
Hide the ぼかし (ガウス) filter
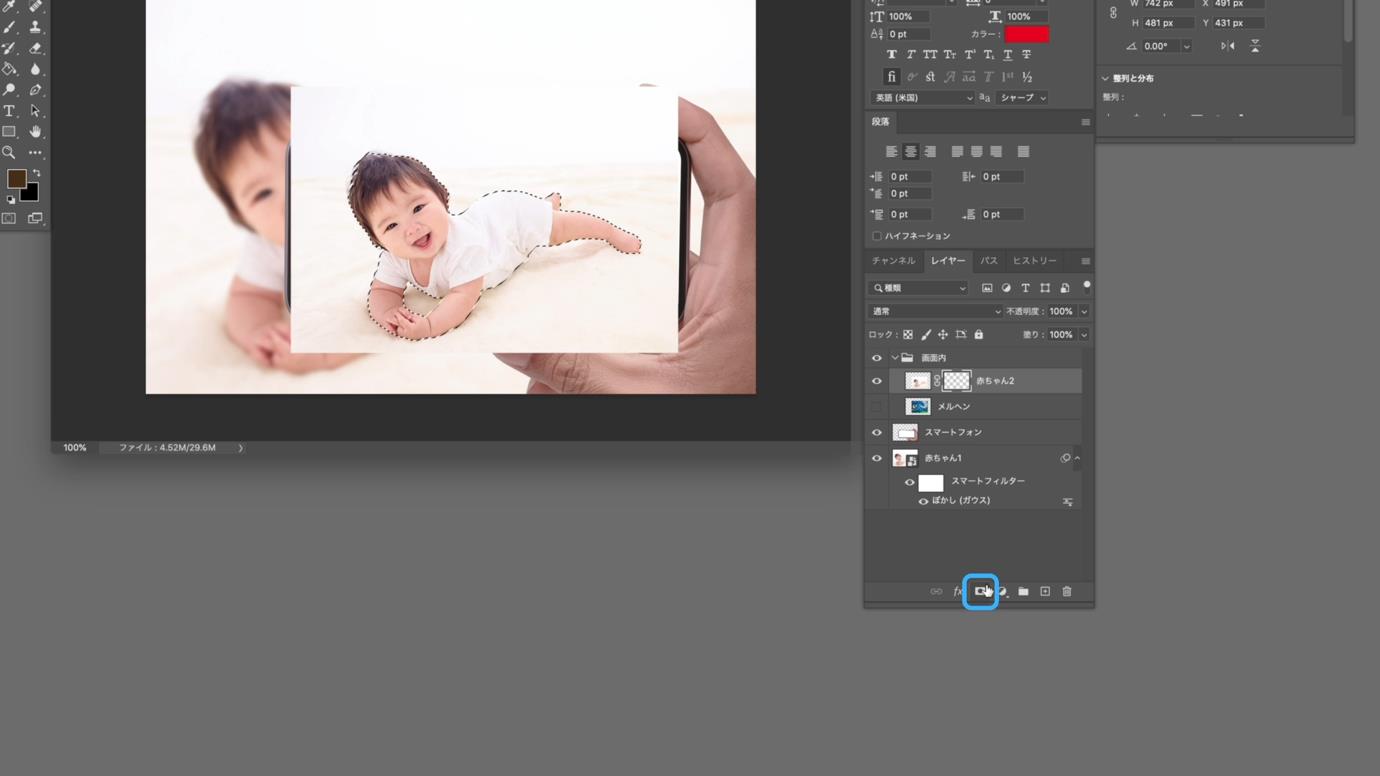pos(923,501)
